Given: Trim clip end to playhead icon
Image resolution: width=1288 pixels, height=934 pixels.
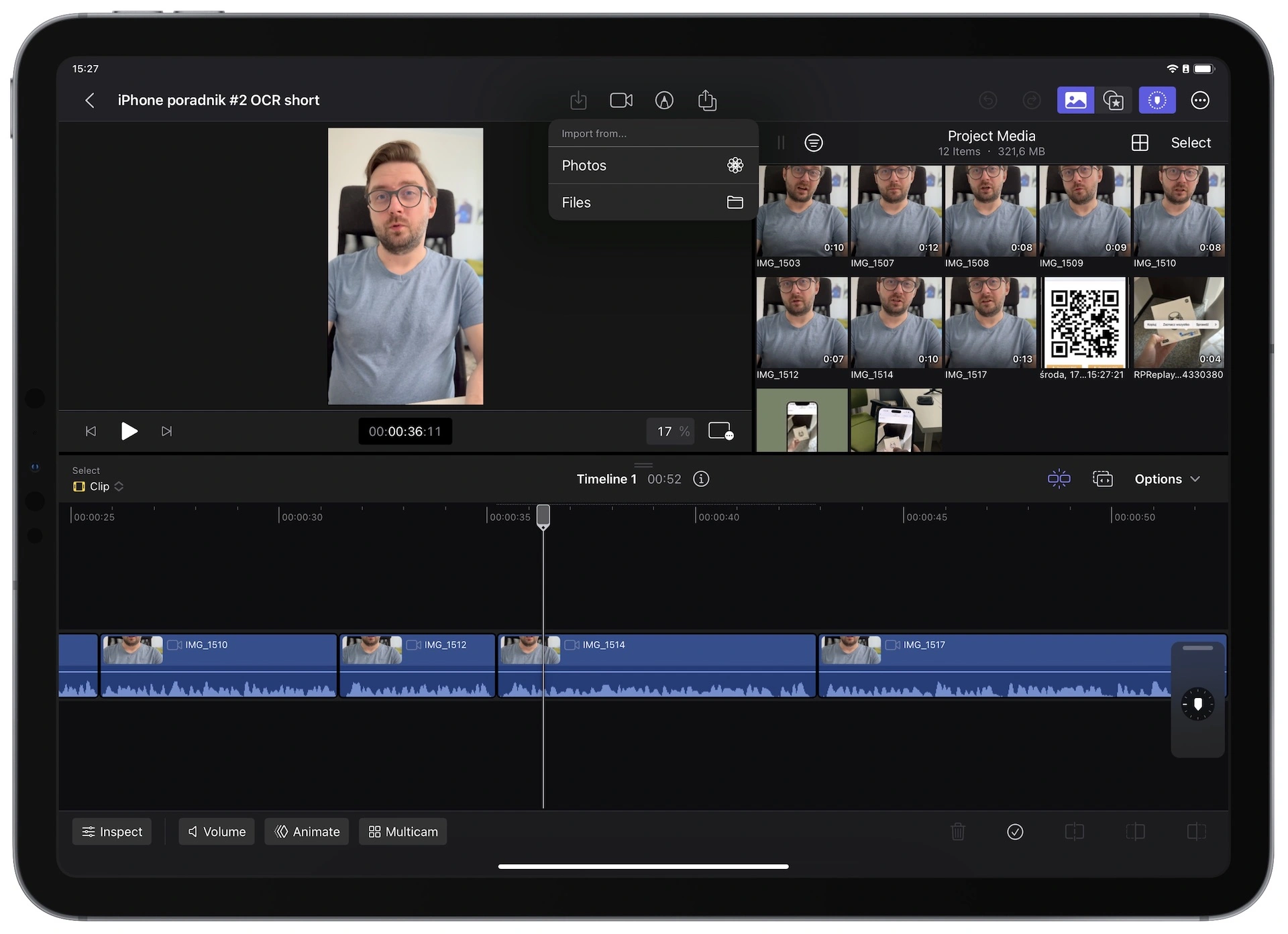Looking at the screenshot, I should pyautogui.click(x=1196, y=832).
